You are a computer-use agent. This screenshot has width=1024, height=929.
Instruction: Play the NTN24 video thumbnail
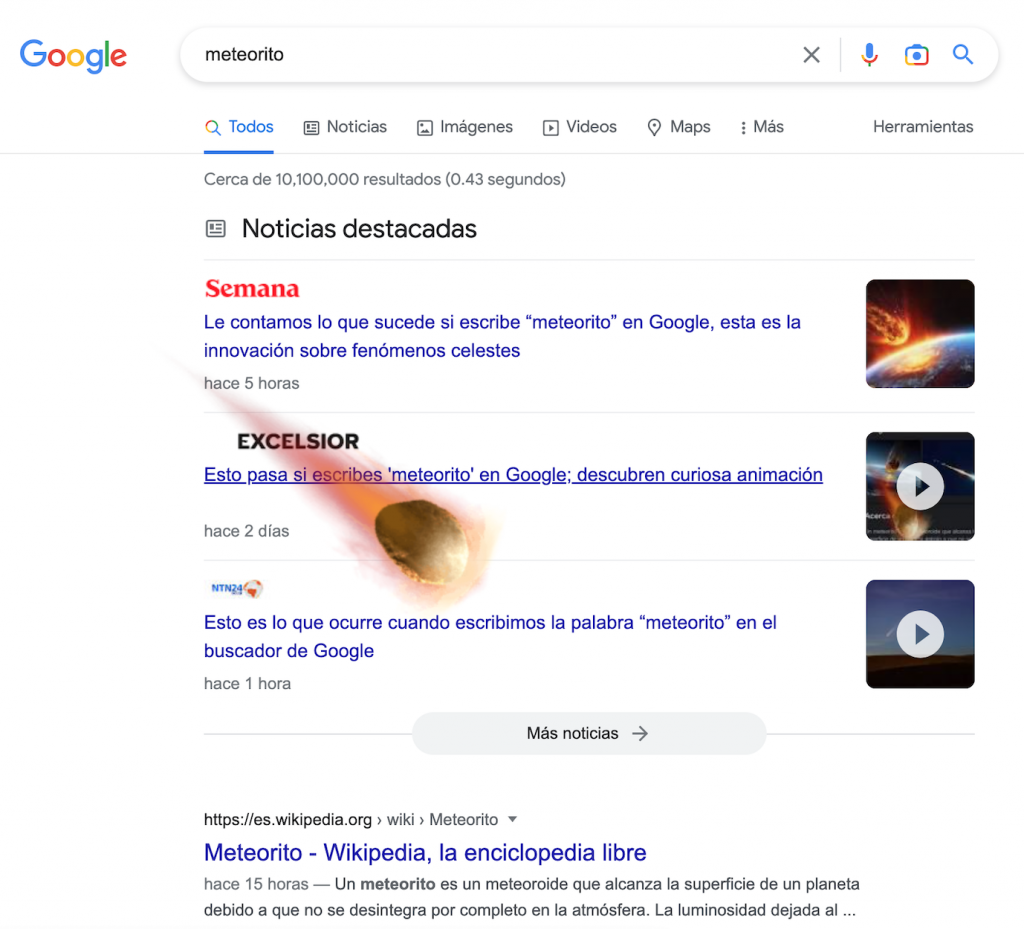pos(919,634)
